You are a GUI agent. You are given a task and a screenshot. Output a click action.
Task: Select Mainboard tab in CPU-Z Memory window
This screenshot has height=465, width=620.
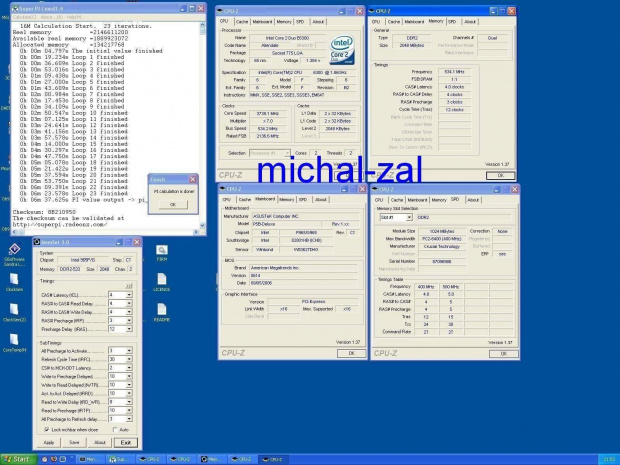[414, 22]
